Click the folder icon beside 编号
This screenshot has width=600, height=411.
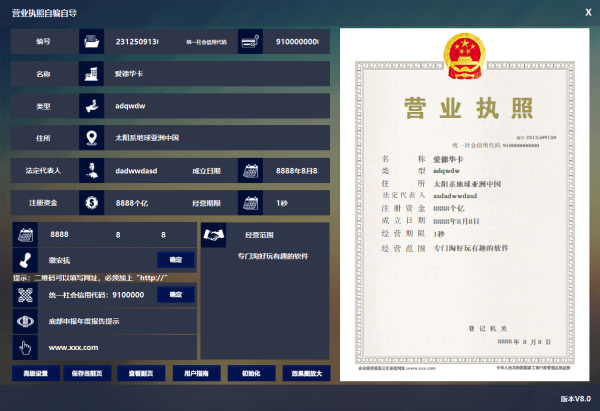click(91, 43)
